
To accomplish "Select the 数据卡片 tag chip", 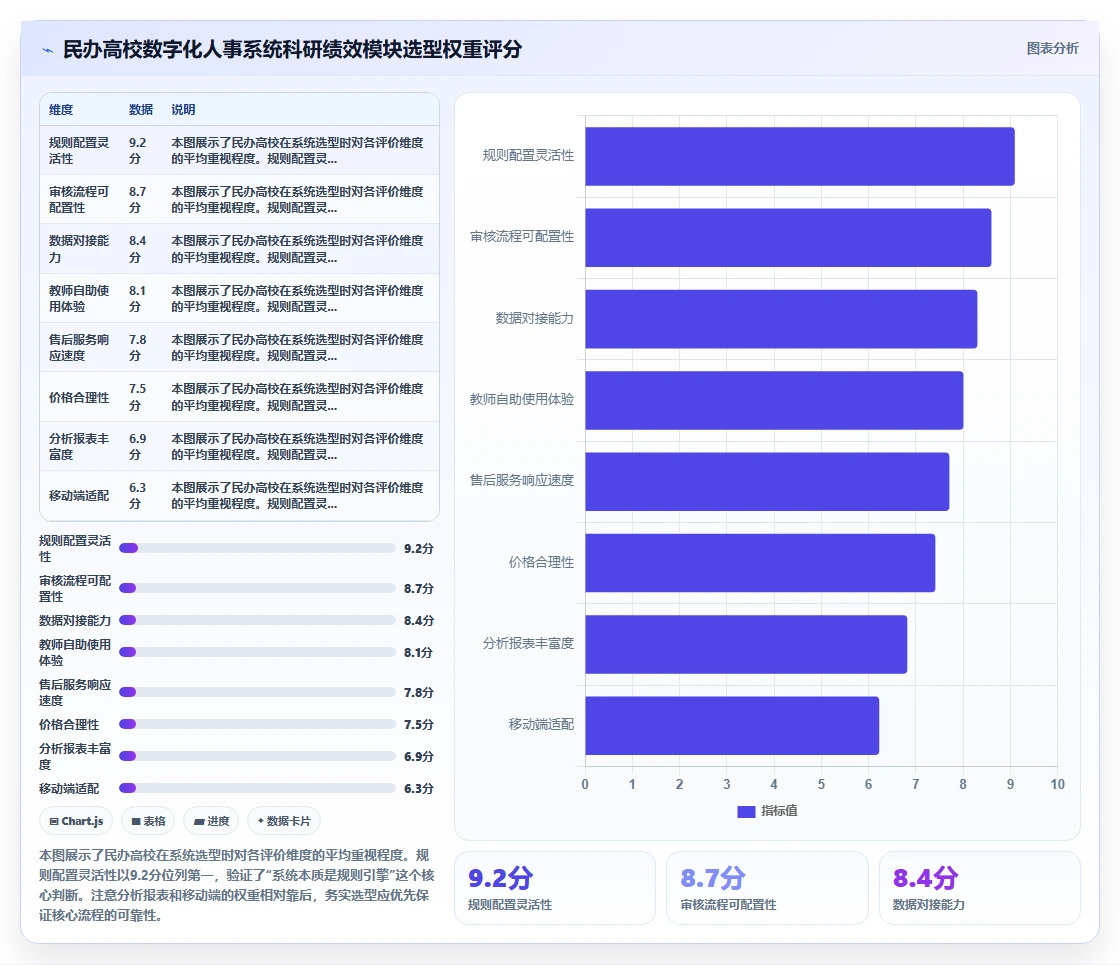I will coord(284,821).
